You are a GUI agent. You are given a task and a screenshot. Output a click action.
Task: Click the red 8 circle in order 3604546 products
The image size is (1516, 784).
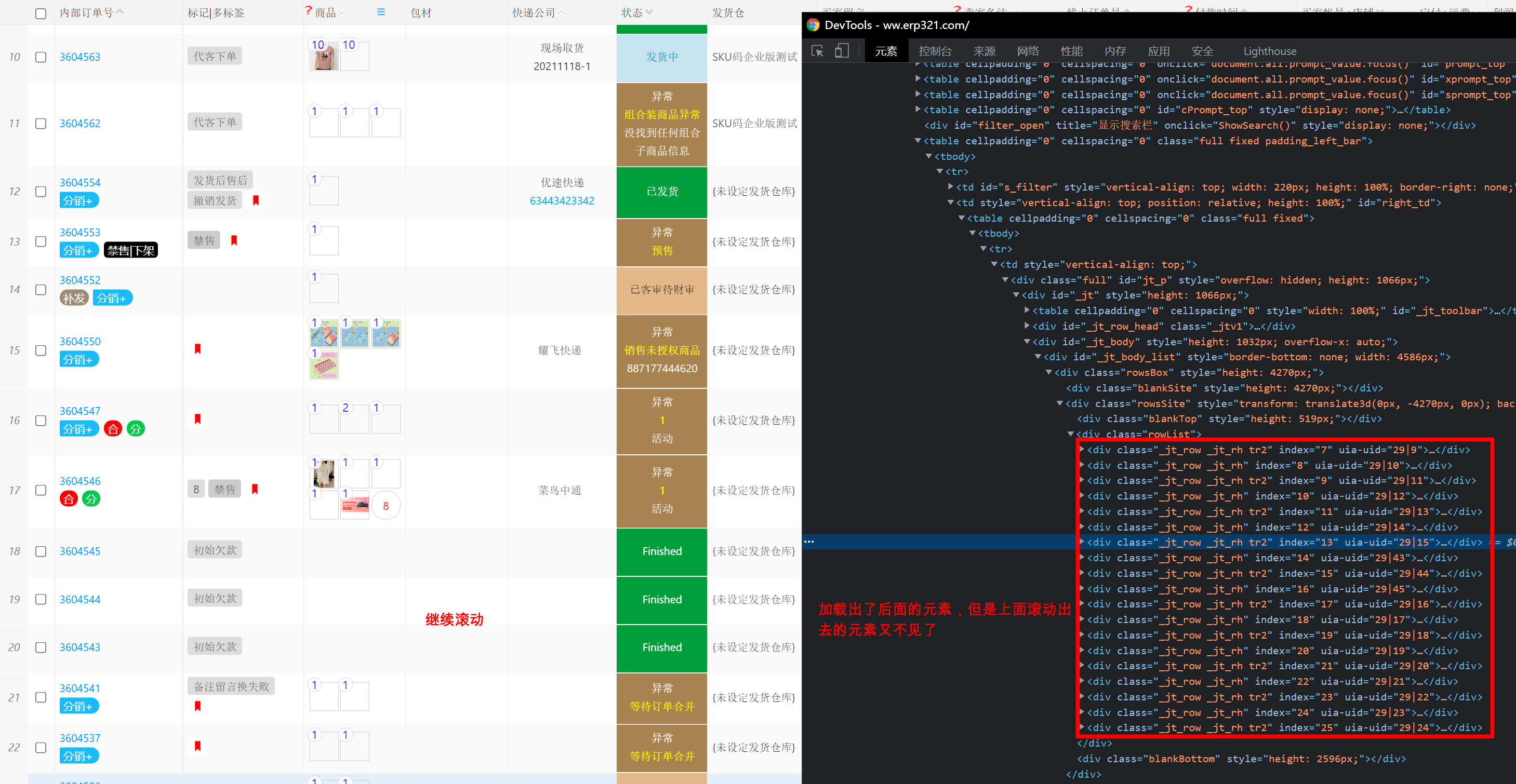point(385,505)
